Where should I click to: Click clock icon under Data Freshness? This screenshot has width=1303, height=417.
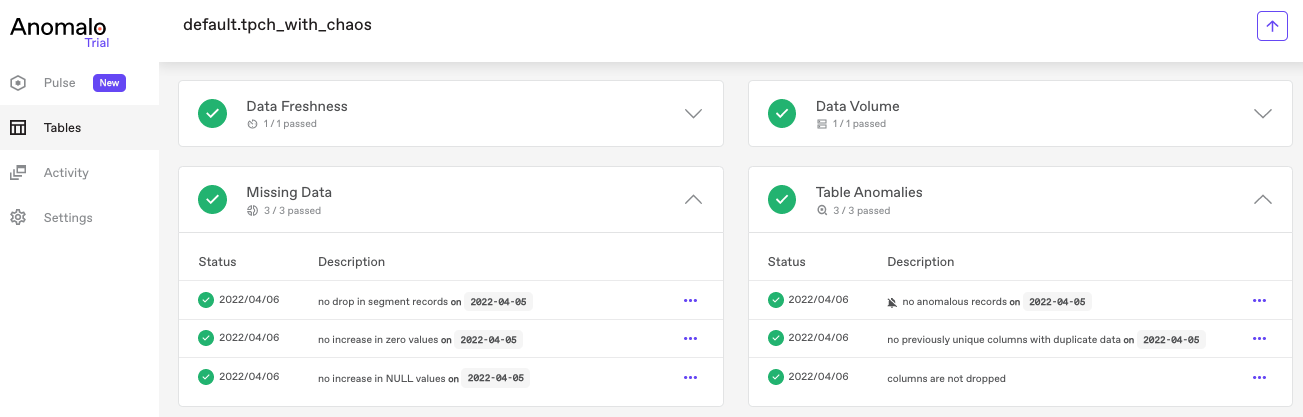pos(252,125)
